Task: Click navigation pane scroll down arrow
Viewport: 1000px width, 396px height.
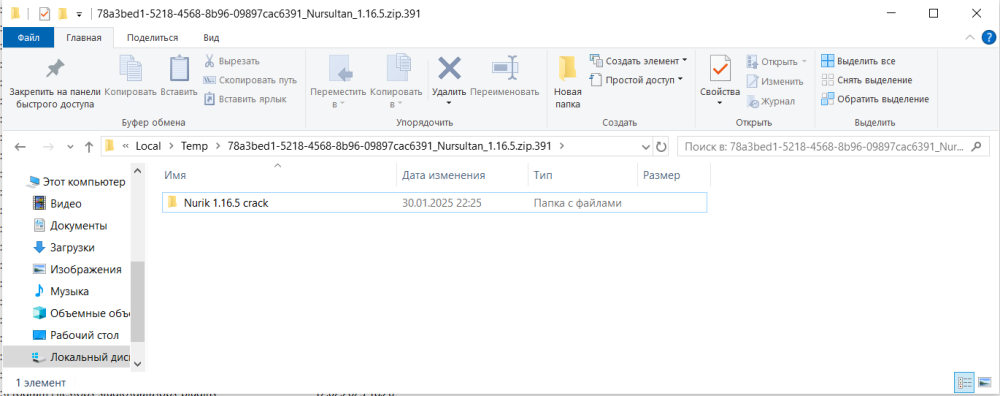Action: (x=138, y=363)
